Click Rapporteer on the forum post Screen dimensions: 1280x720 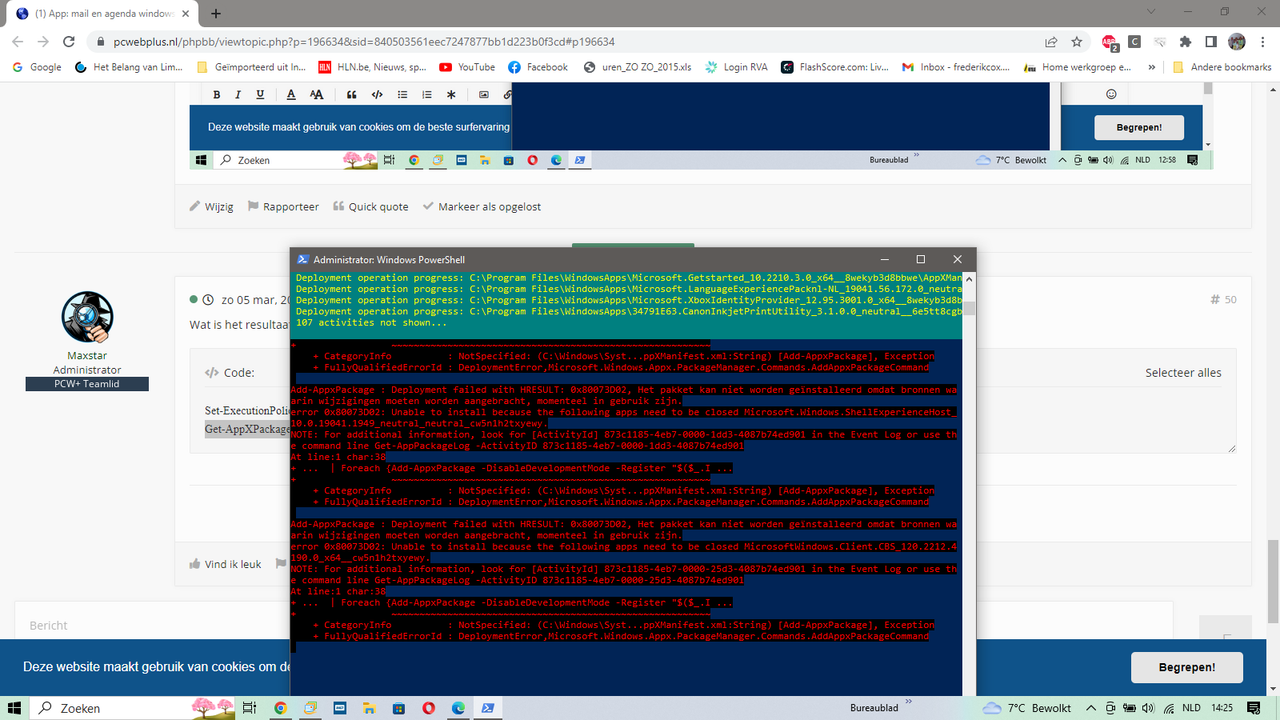tap(282, 207)
